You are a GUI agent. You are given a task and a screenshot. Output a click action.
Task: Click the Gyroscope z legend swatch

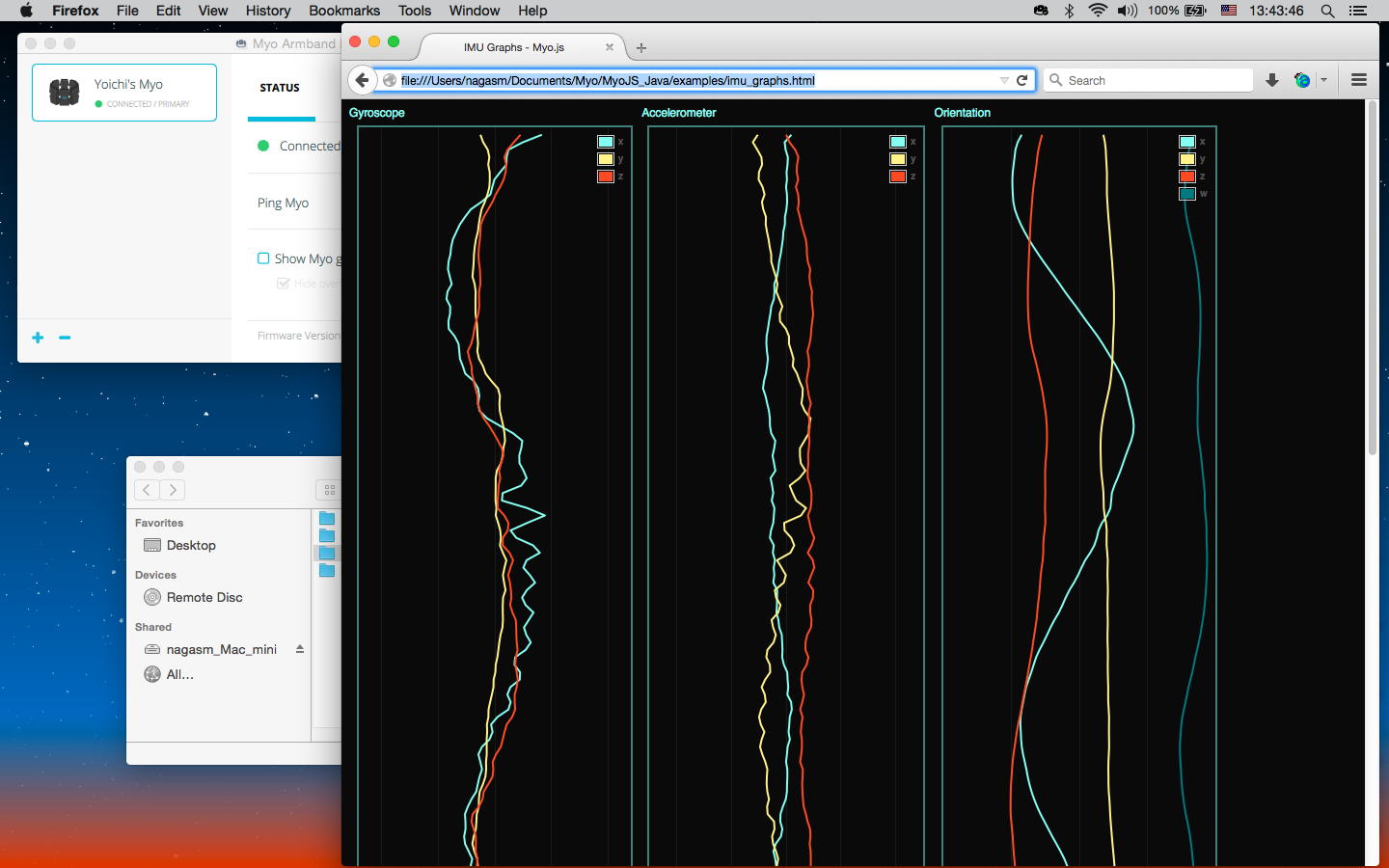pyautogui.click(x=606, y=176)
